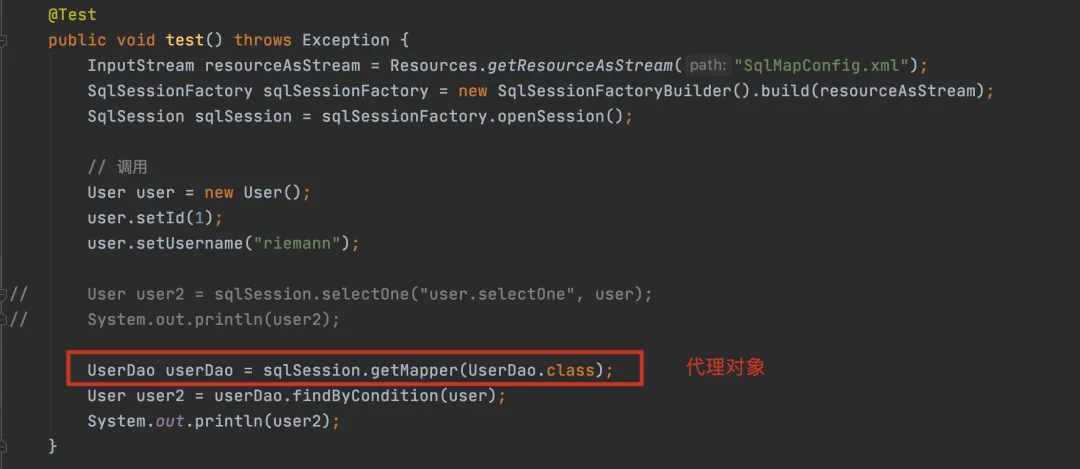Click the getResourceAsStream method call
The image size is (1080, 469).
click(582, 66)
